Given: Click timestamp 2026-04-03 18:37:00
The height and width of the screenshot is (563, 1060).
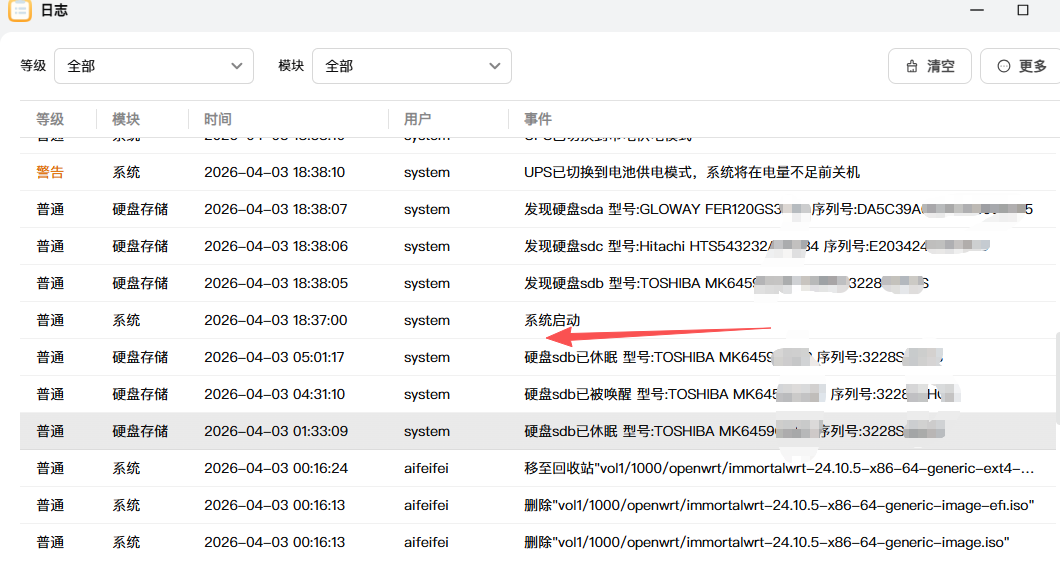Looking at the screenshot, I should 276,320.
